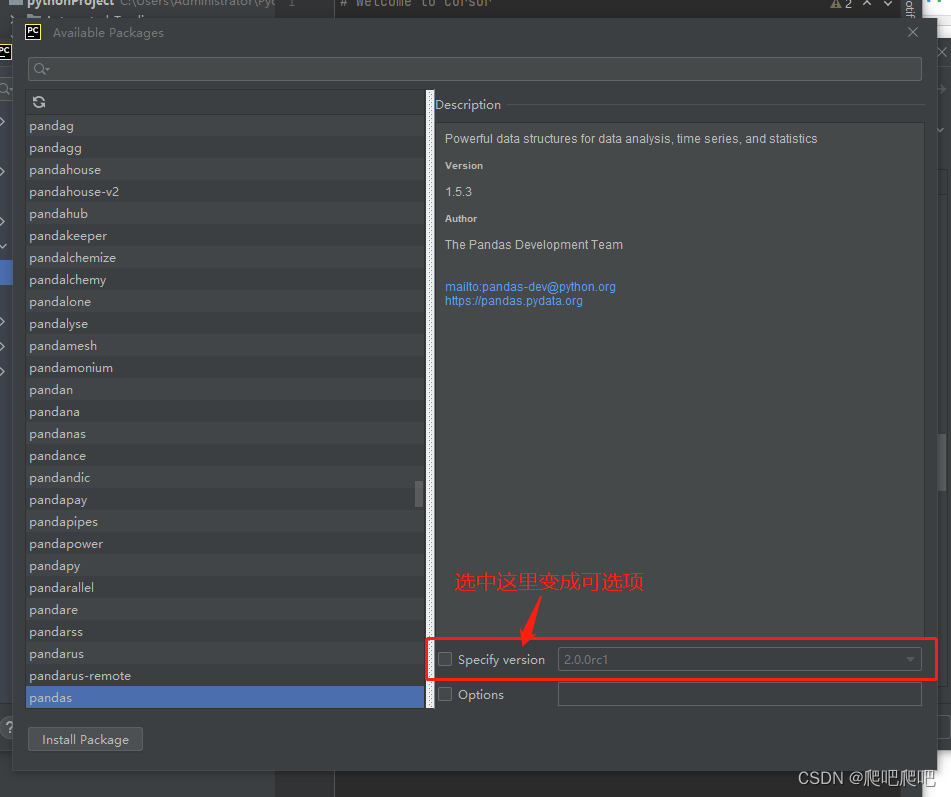951x797 pixels.
Task: Select the pandahub package
Action: click(x=225, y=214)
